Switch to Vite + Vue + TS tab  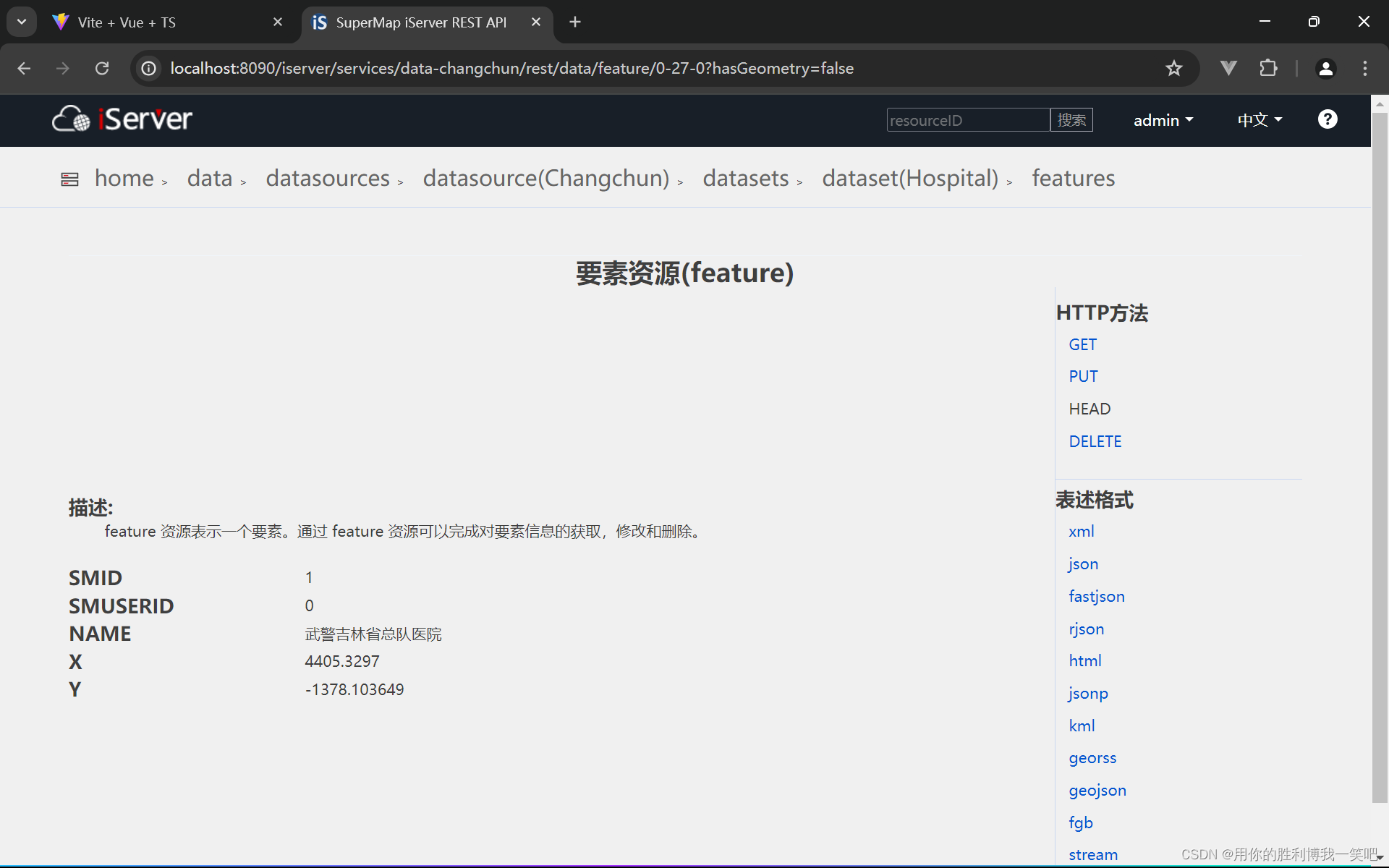[x=127, y=22]
